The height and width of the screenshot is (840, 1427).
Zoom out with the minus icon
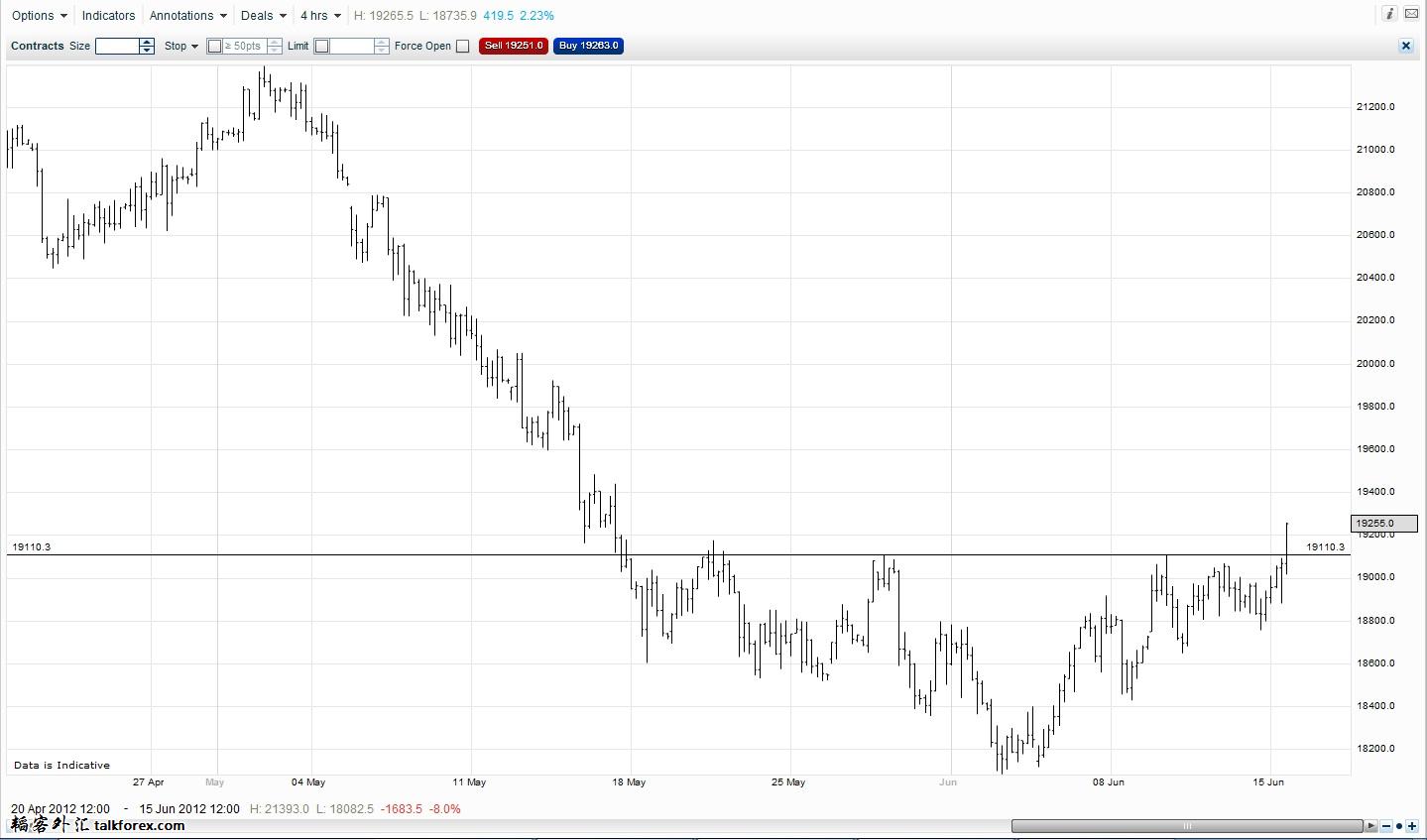pyautogui.click(x=1386, y=826)
